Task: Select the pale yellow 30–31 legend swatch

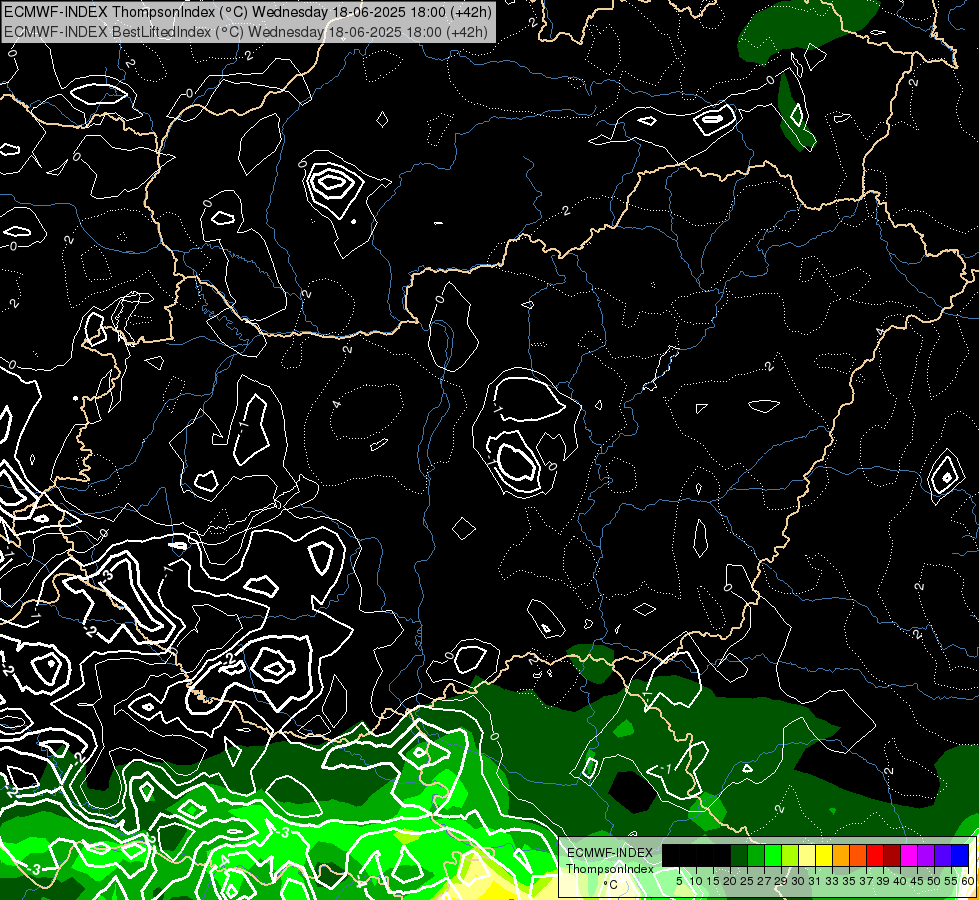Action: [807, 855]
